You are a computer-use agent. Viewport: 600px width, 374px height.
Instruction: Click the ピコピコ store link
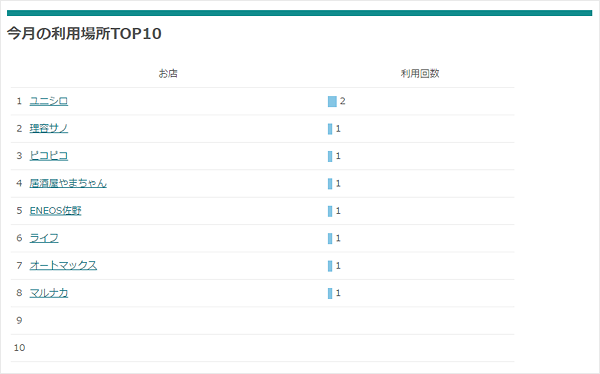[49, 156]
